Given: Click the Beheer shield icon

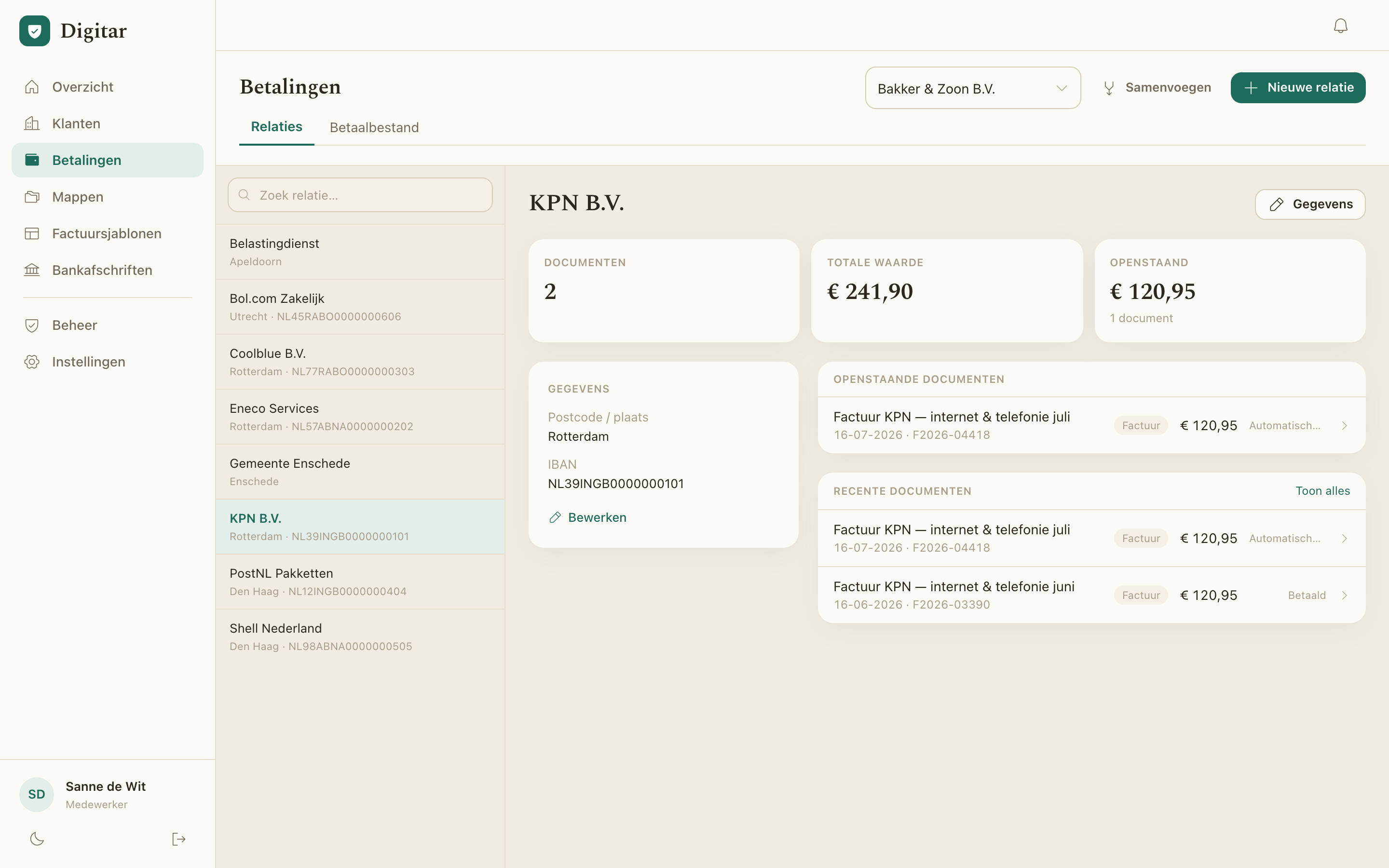Looking at the screenshot, I should pyautogui.click(x=32, y=325).
